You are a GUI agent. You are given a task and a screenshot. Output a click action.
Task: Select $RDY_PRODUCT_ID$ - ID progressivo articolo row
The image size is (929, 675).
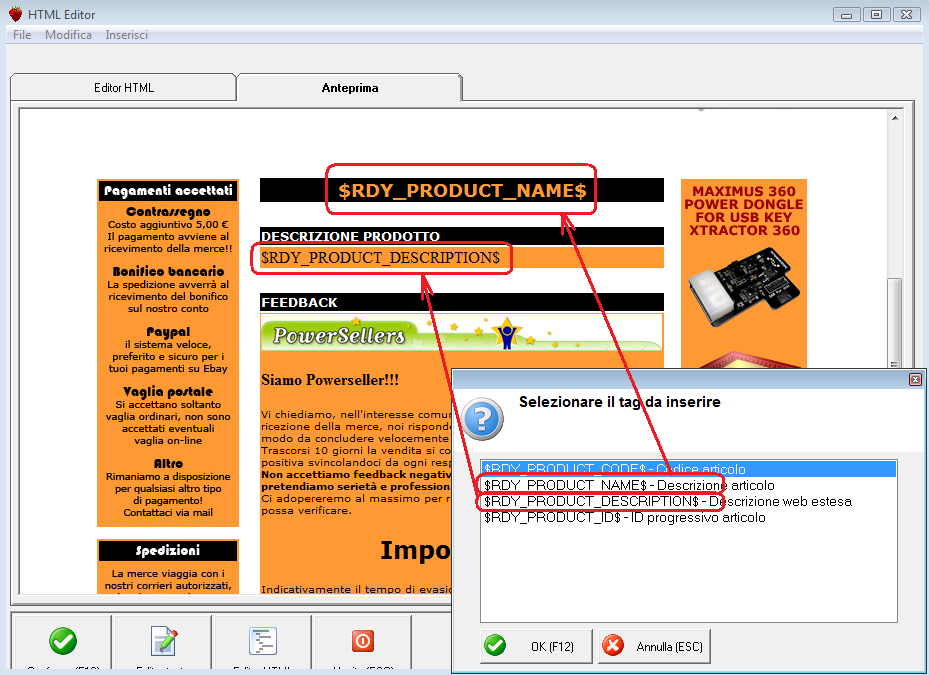[x=688, y=517]
